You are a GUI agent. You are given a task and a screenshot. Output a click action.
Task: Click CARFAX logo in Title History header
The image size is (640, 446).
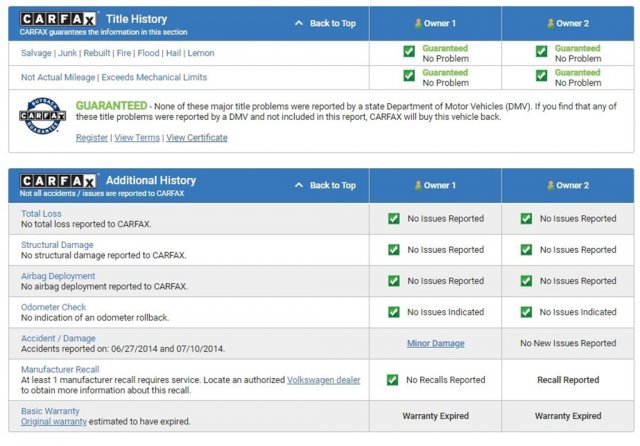(58, 19)
